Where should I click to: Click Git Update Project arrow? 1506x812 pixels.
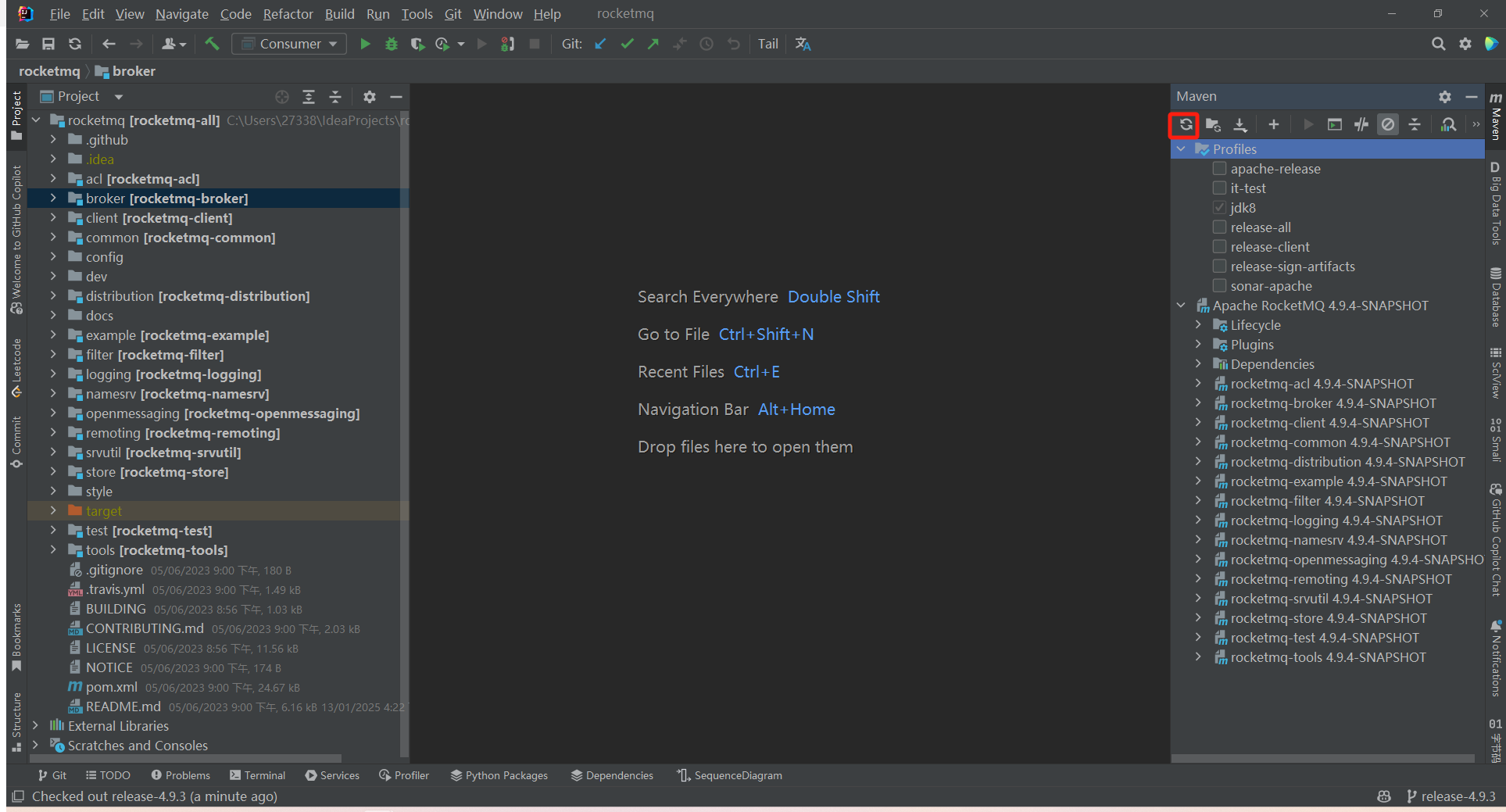pos(600,44)
